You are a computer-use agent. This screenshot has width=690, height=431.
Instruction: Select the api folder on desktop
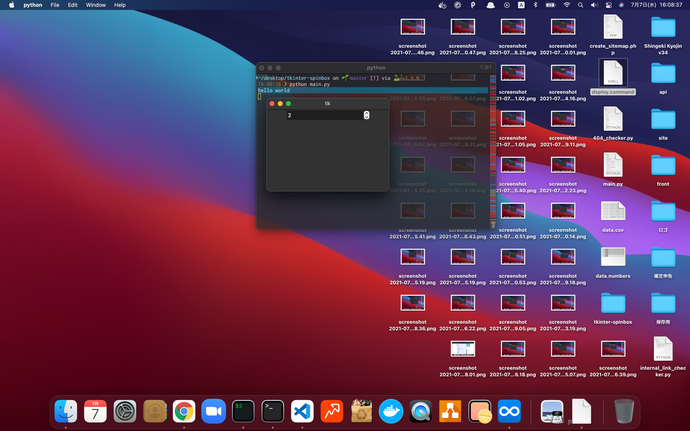663,78
